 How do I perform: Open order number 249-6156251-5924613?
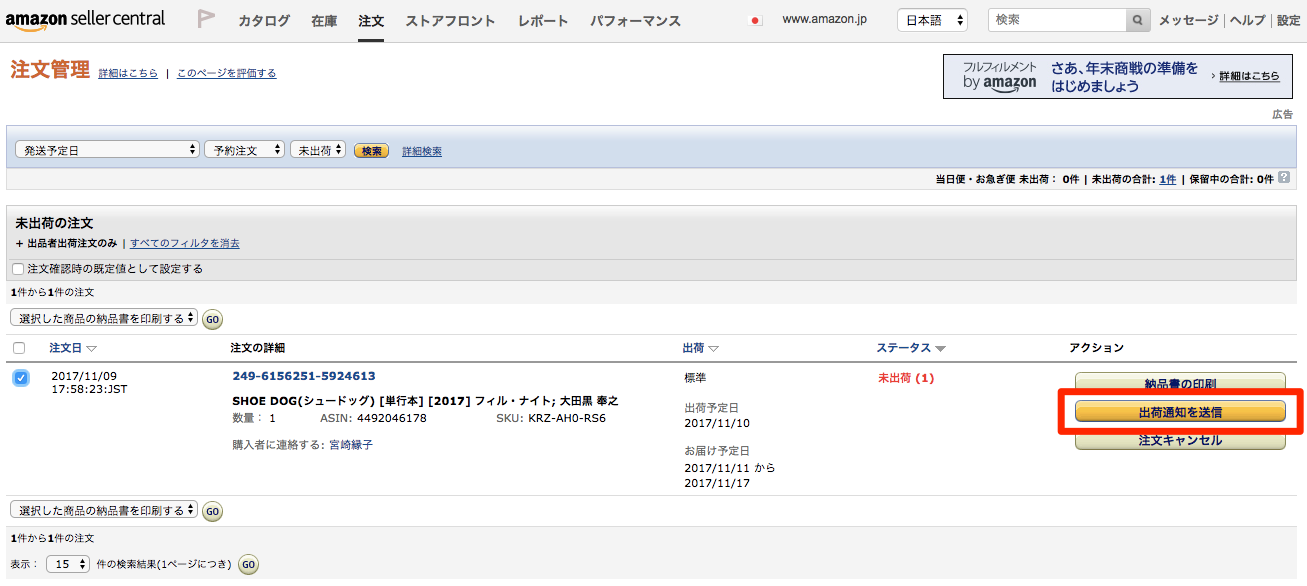(304, 376)
